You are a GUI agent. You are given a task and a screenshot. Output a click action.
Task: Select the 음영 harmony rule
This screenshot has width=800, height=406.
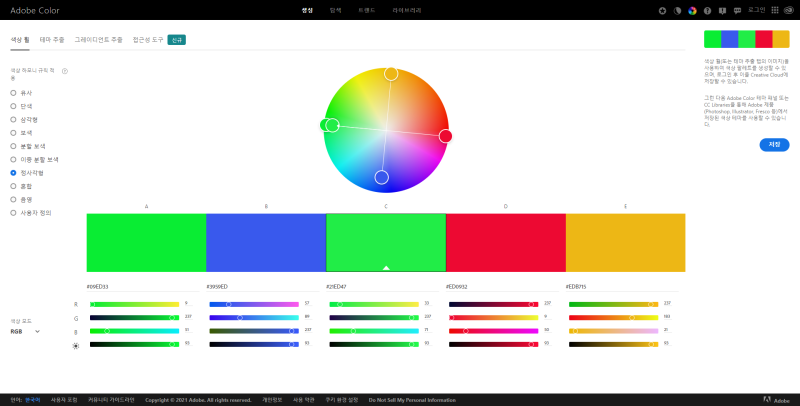click(x=21, y=199)
